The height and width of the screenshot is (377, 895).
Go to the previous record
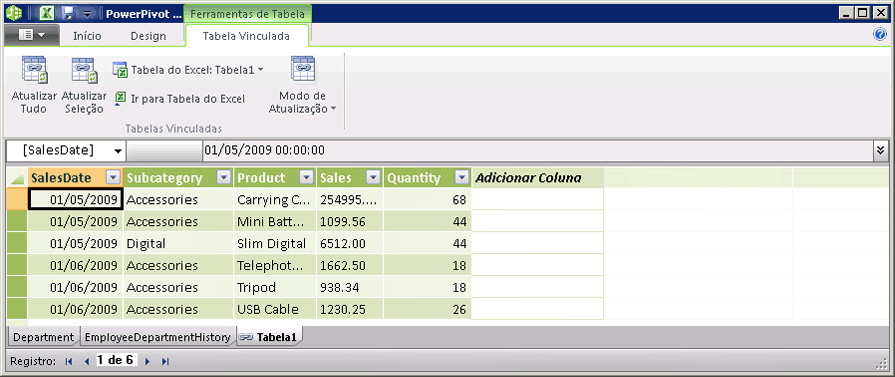point(87,361)
